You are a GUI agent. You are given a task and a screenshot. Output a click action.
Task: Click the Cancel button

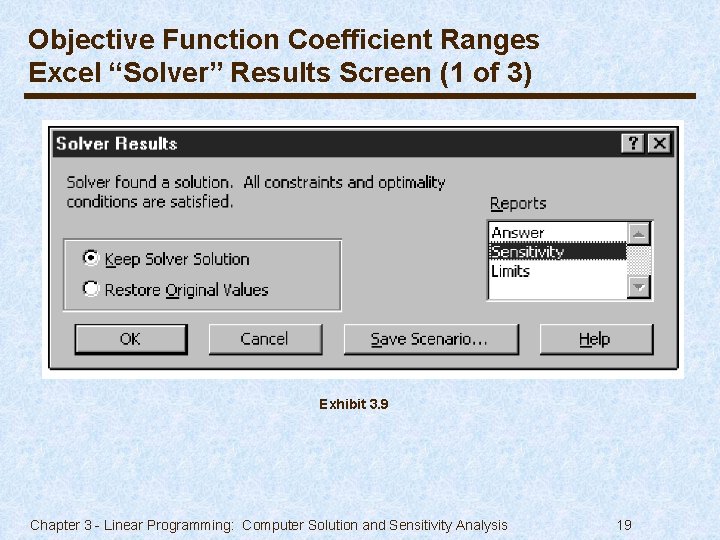[x=265, y=339]
